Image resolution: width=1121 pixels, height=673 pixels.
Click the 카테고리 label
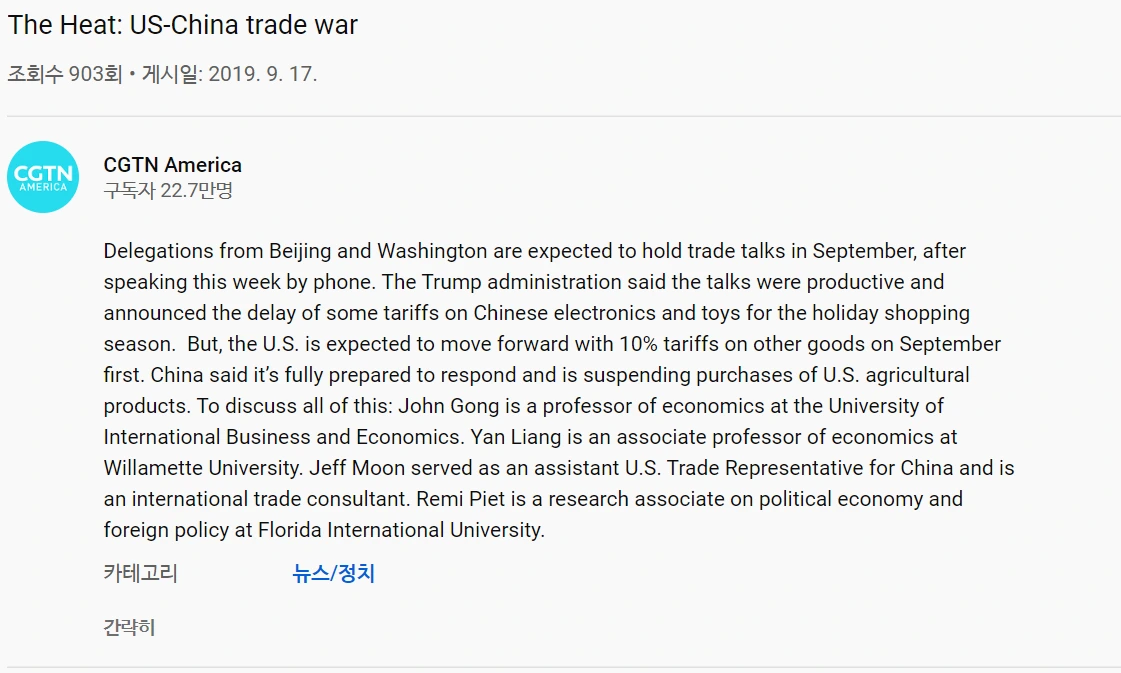click(140, 574)
